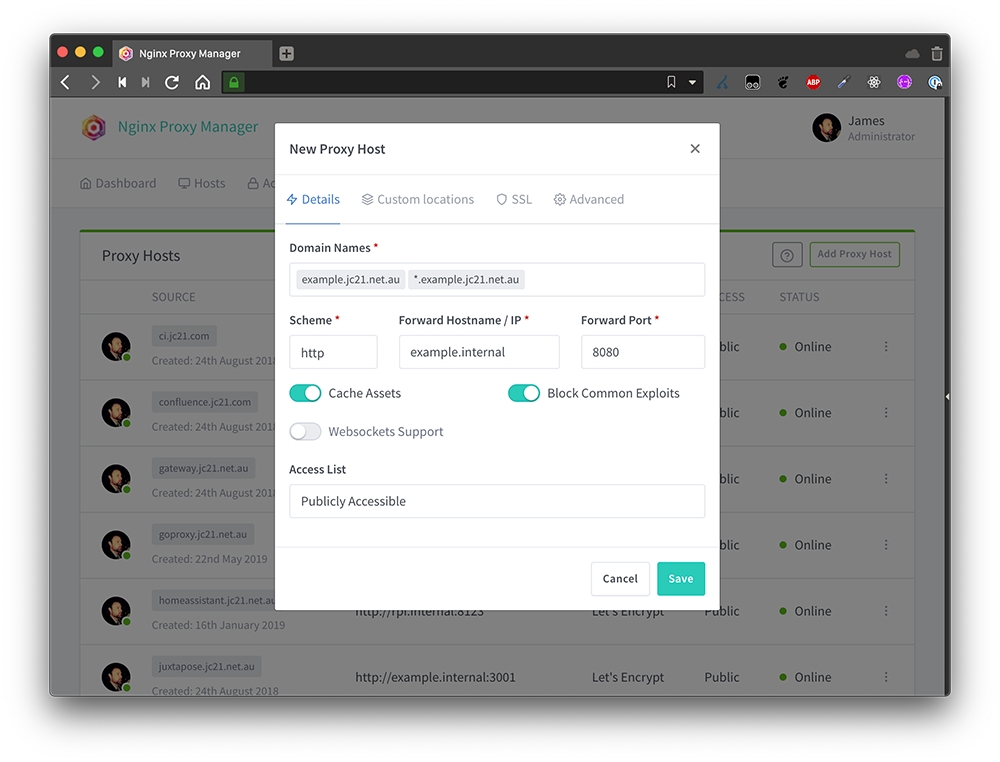Viewport: 1000px width, 762px height.
Task: Click the bookmark icon in address bar
Action: tap(671, 83)
